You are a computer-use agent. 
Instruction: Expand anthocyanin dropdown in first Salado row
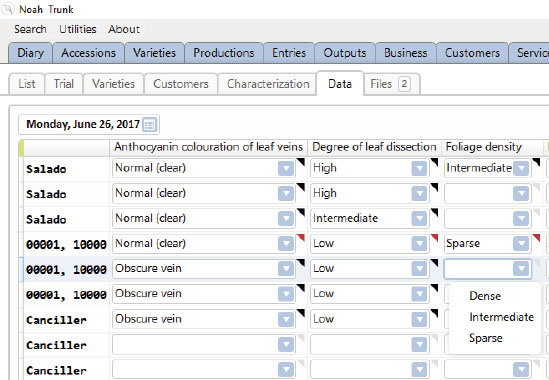tap(286, 168)
